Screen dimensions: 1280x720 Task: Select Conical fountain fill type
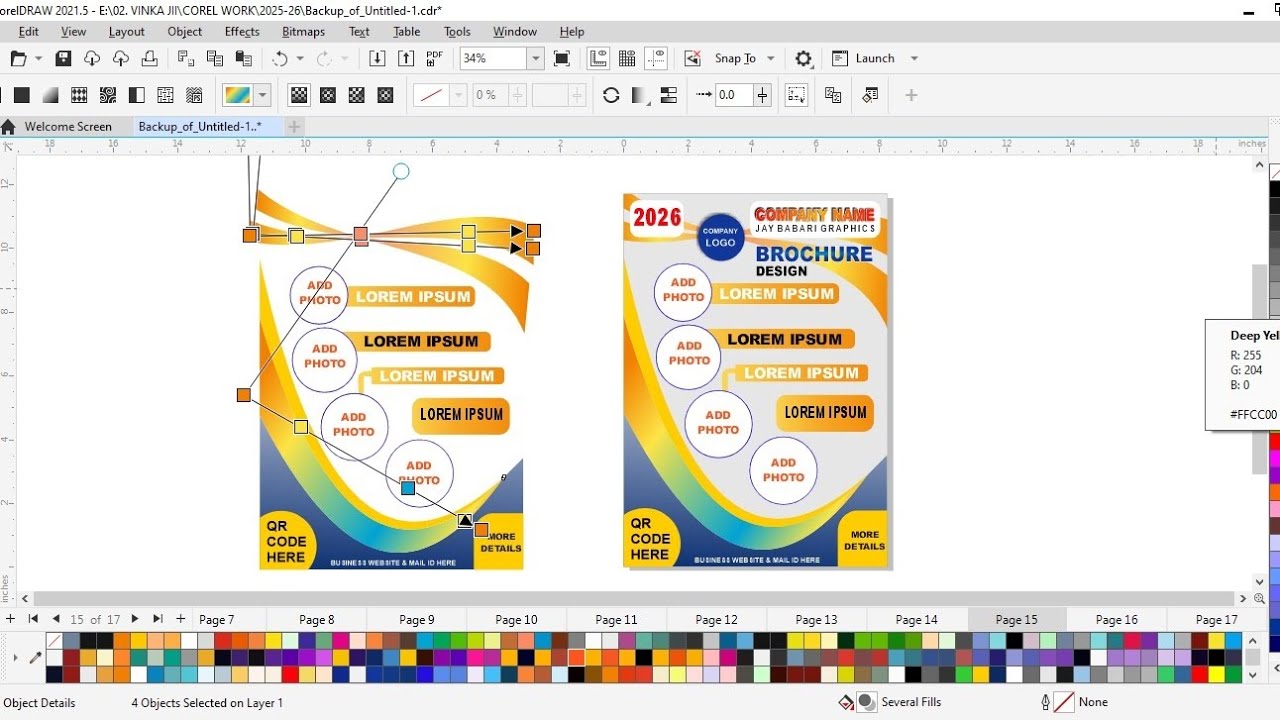point(357,95)
